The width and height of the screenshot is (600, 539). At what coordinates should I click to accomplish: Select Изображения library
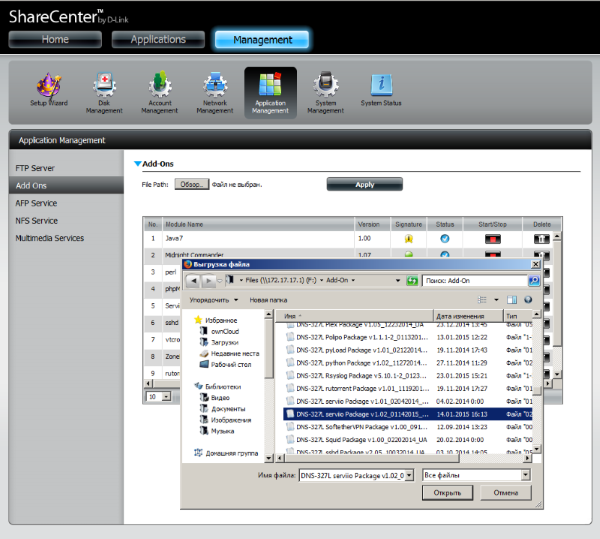225,420
